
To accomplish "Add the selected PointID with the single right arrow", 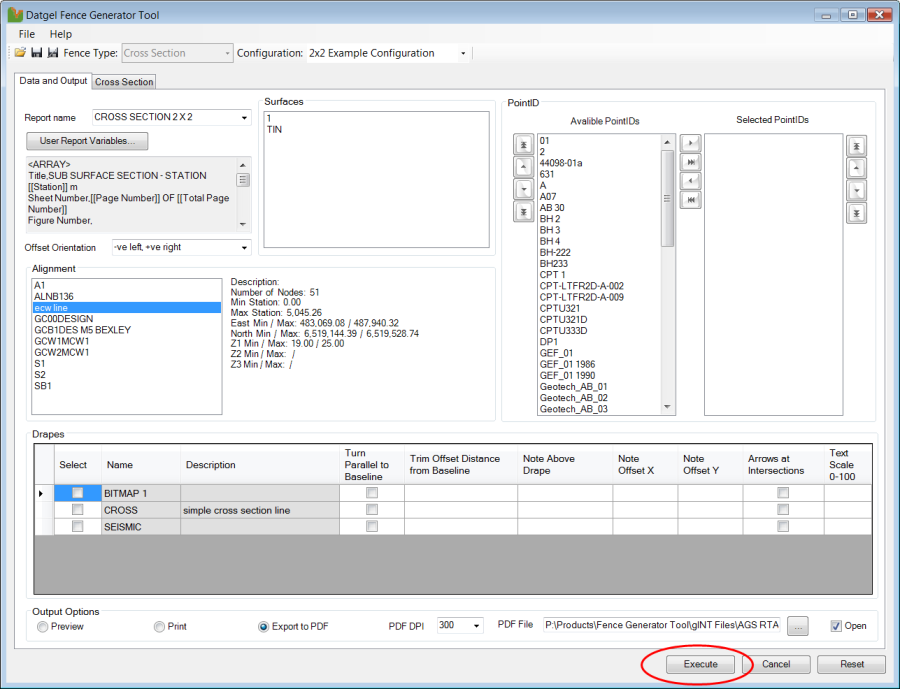I will click(x=689, y=144).
